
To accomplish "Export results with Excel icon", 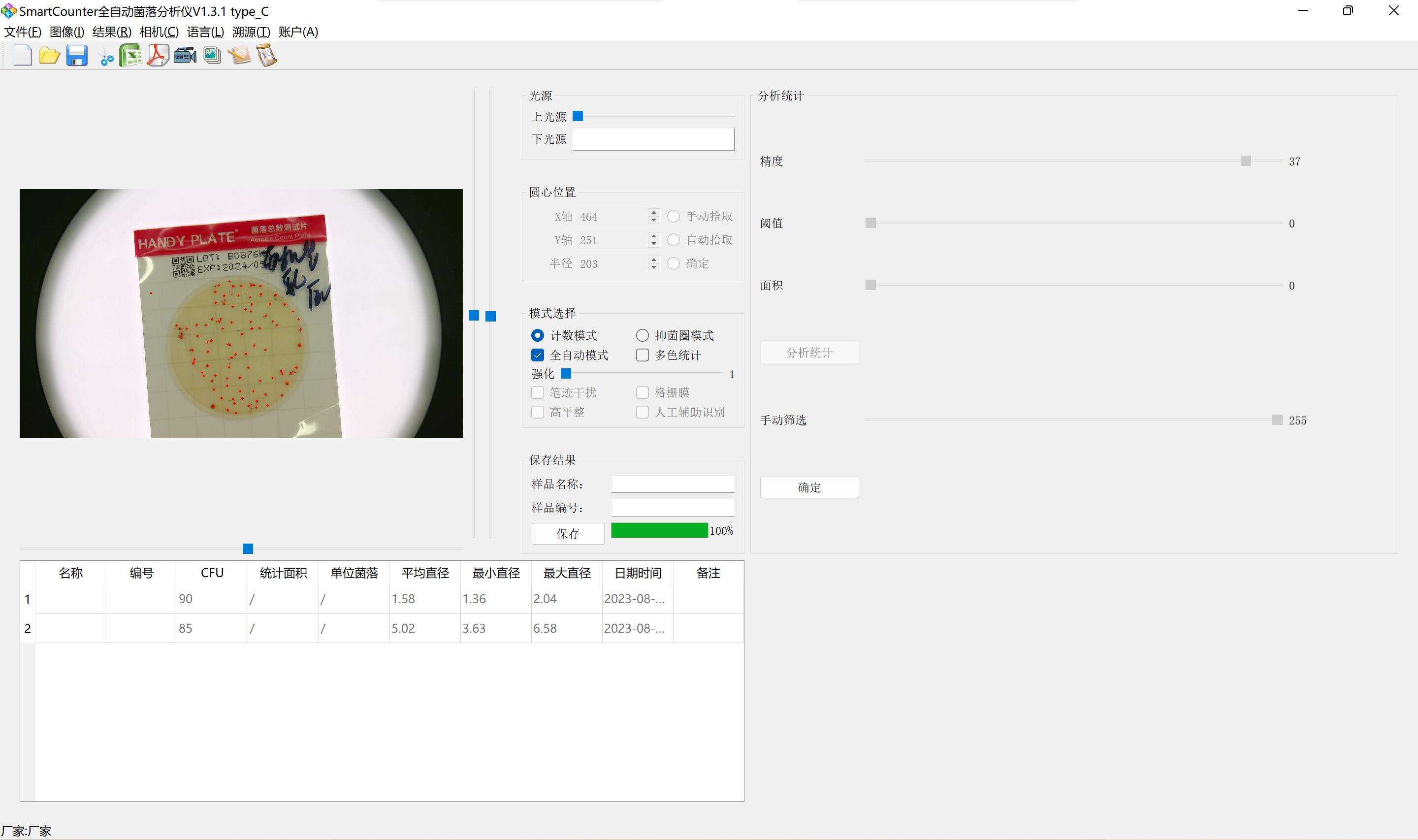I will (x=130, y=56).
